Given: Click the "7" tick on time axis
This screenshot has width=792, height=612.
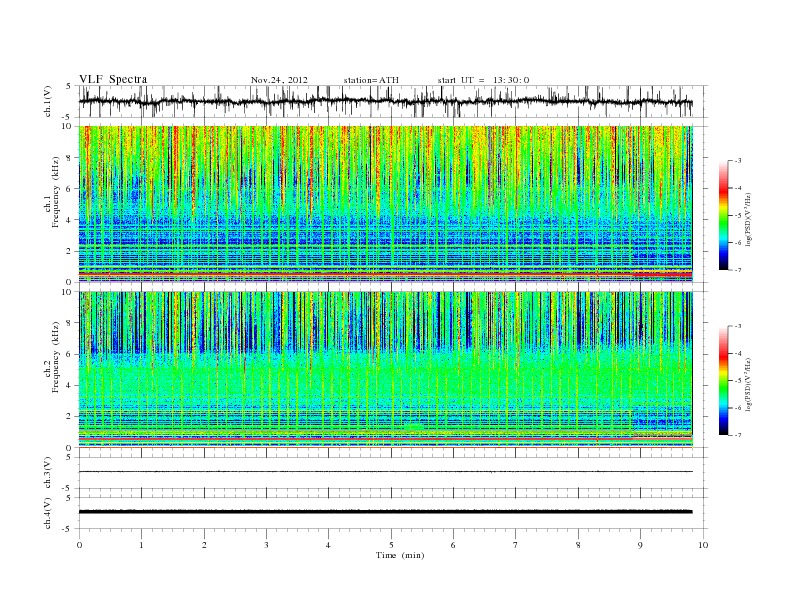Looking at the screenshot, I should (516, 545).
